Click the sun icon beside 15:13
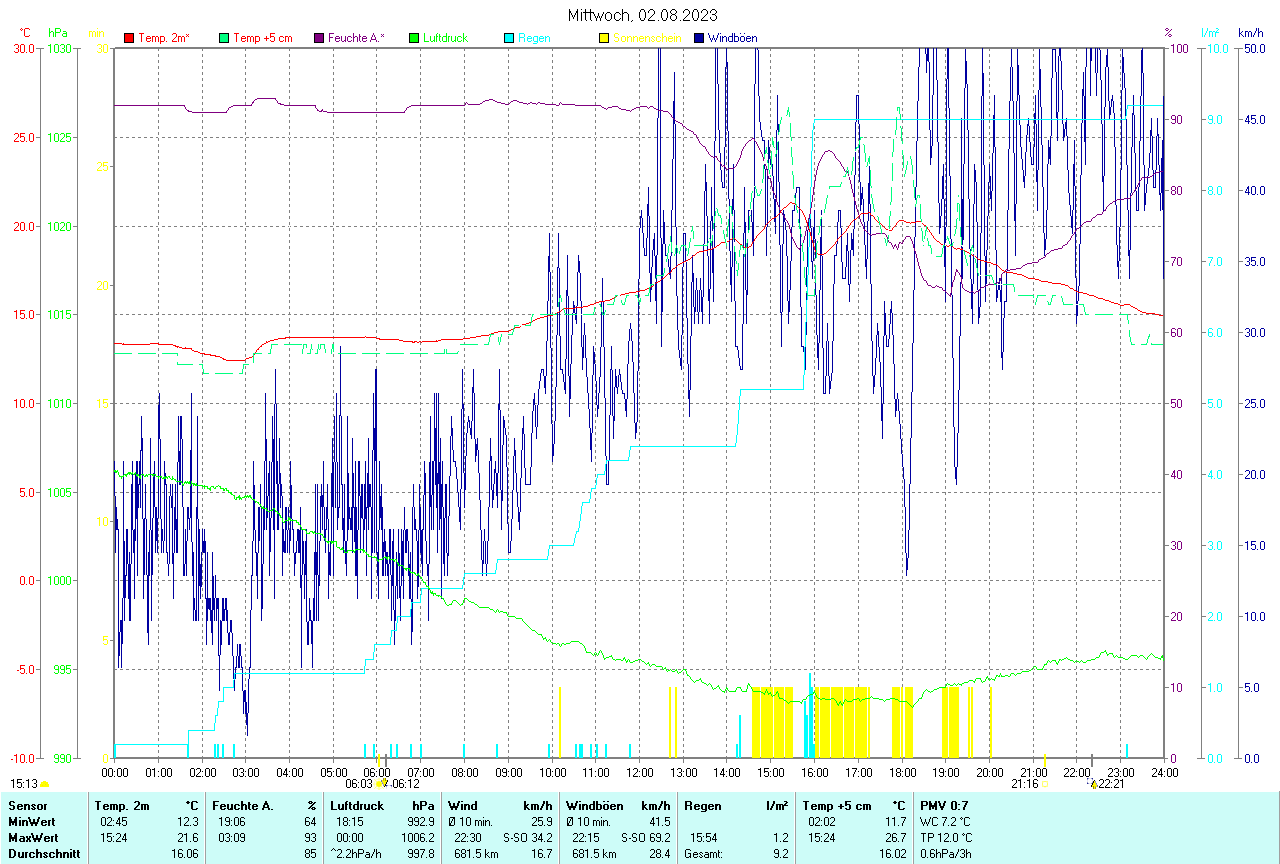Screen dimensions: 1280x864 point(45,785)
